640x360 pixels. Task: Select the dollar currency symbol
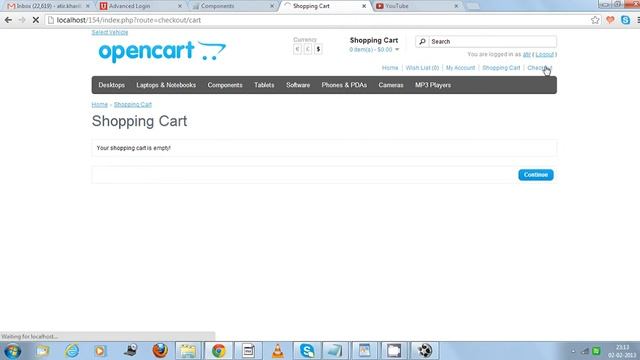[318, 49]
